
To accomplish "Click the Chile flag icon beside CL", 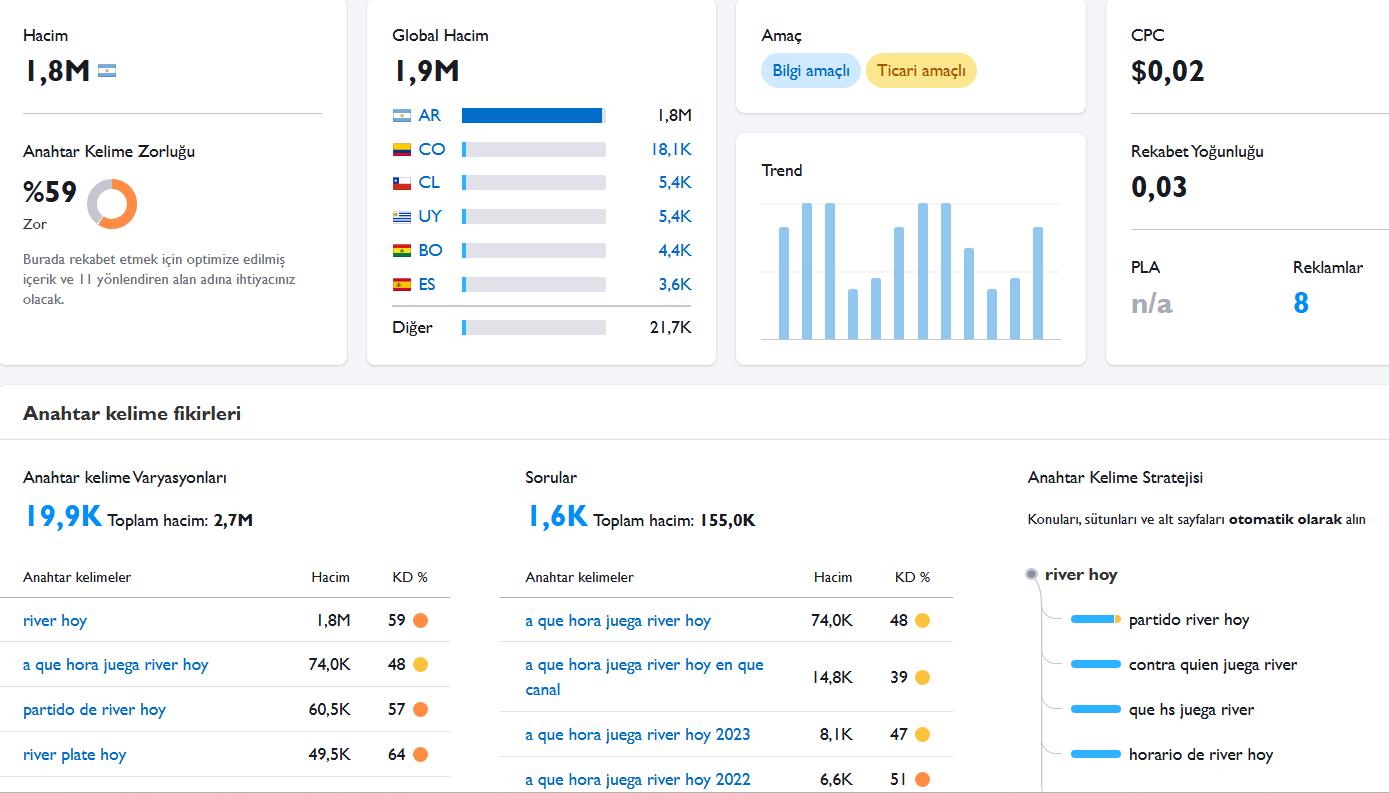I will pos(402,183).
